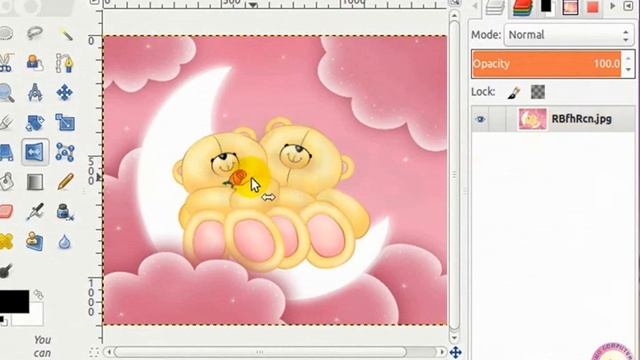Select the Perspective Clone tool
The image size is (640, 360).
35,241
